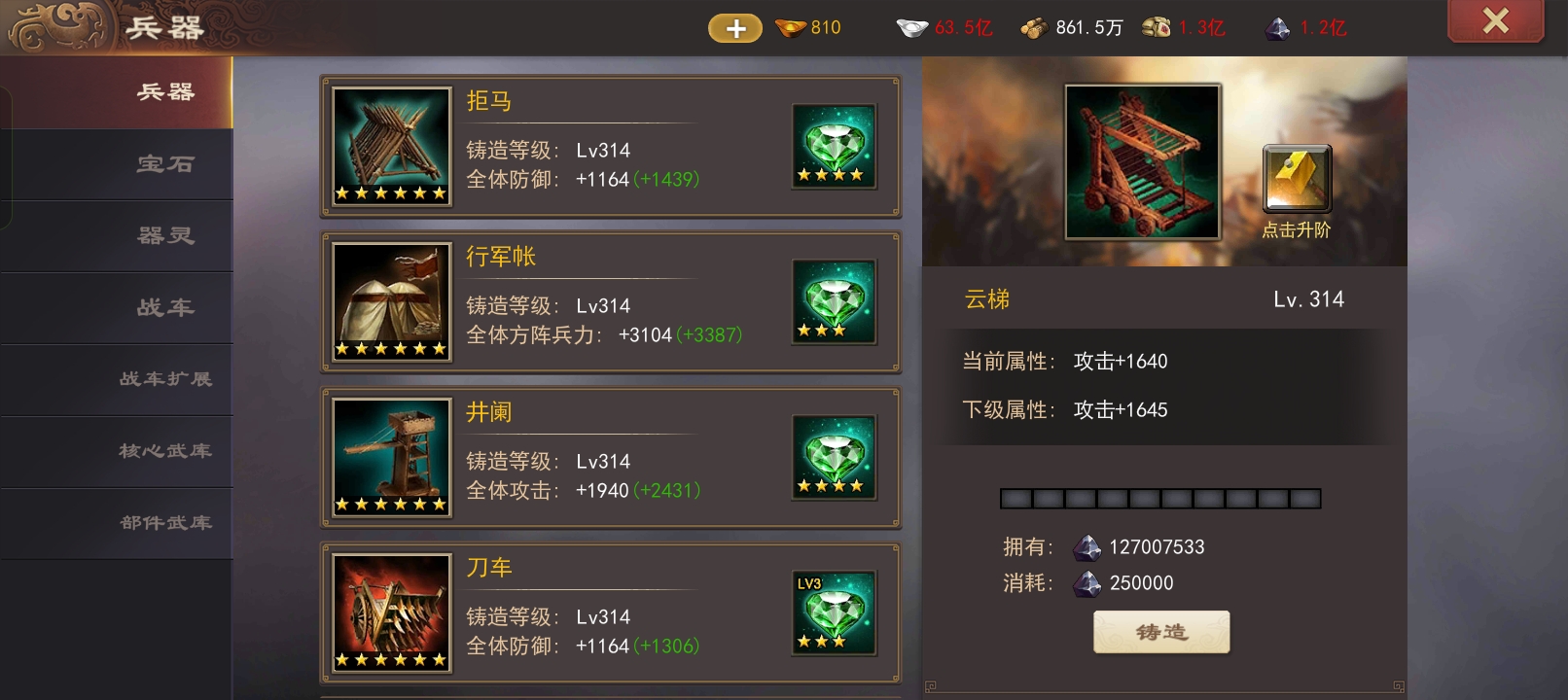Click the 点击升阶 gold upgrade icon

click(x=1296, y=179)
